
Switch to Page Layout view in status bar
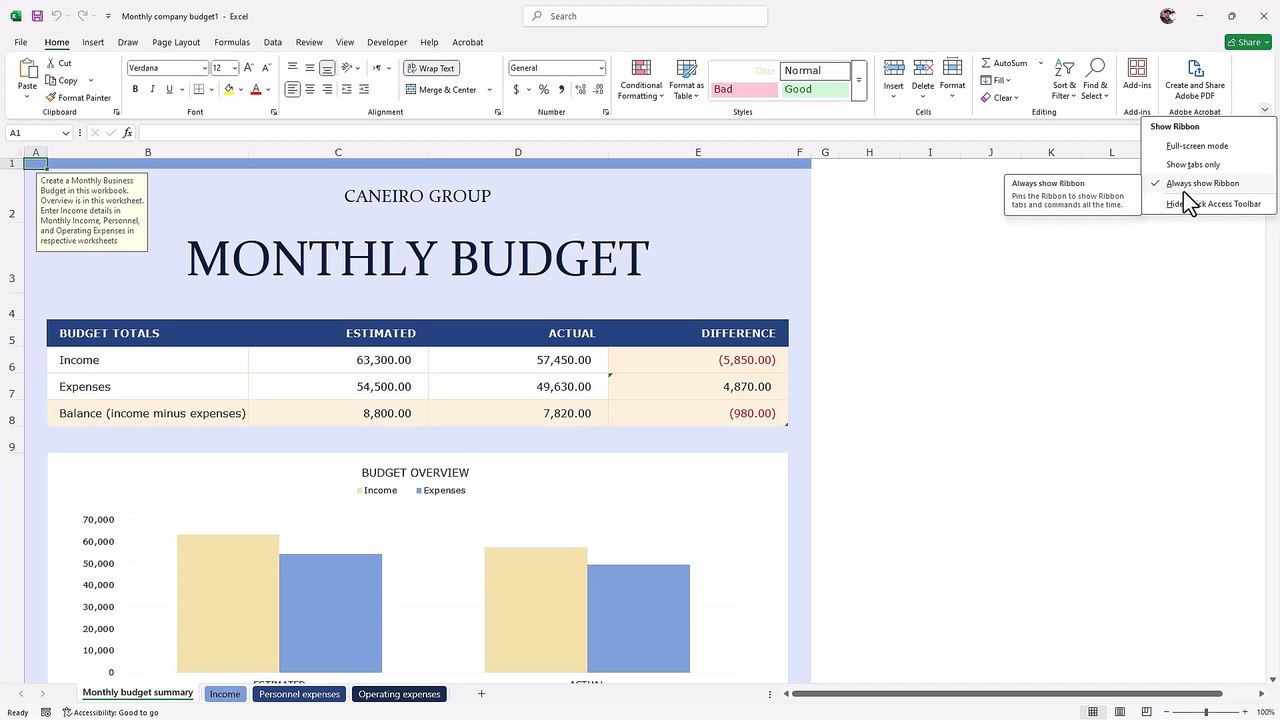click(1120, 712)
